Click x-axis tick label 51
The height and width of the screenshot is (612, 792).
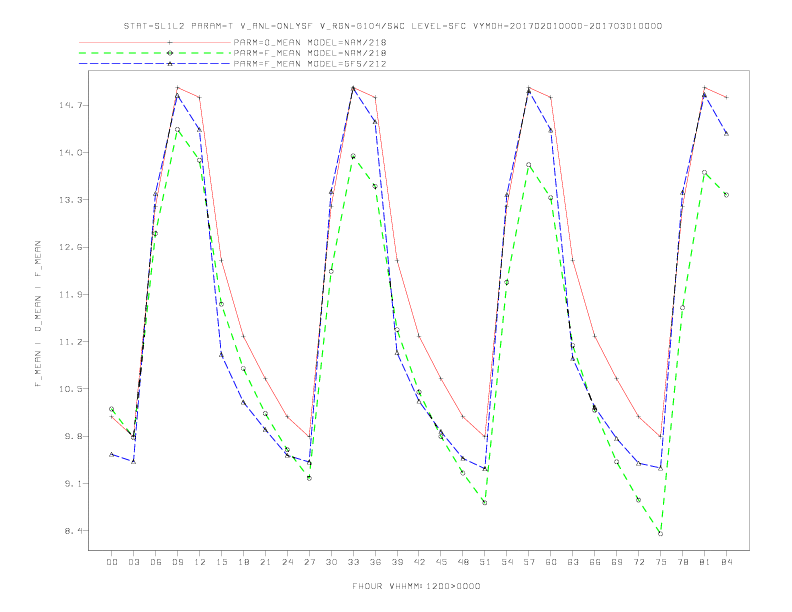(x=485, y=562)
